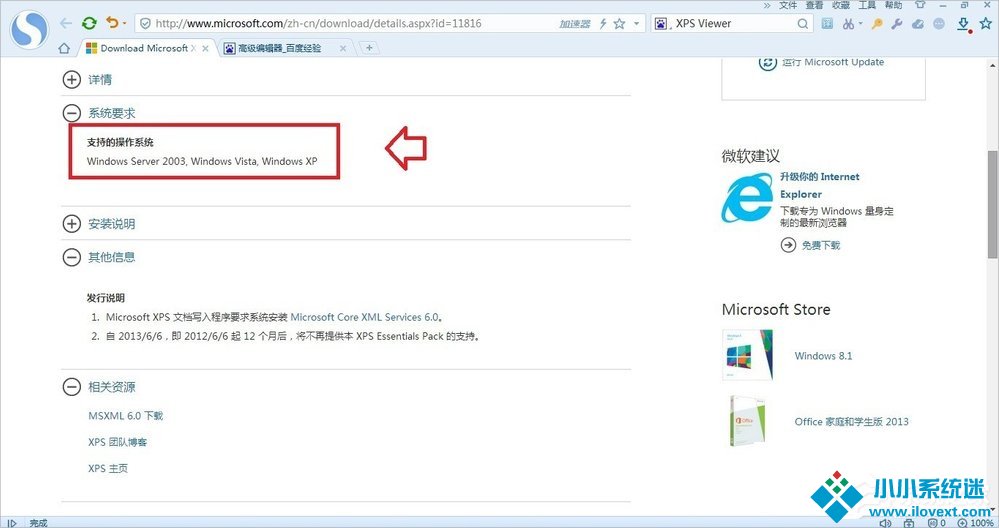Go to the browser home page icon
The height and width of the screenshot is (528, 999).
click(x=64, y=48)
